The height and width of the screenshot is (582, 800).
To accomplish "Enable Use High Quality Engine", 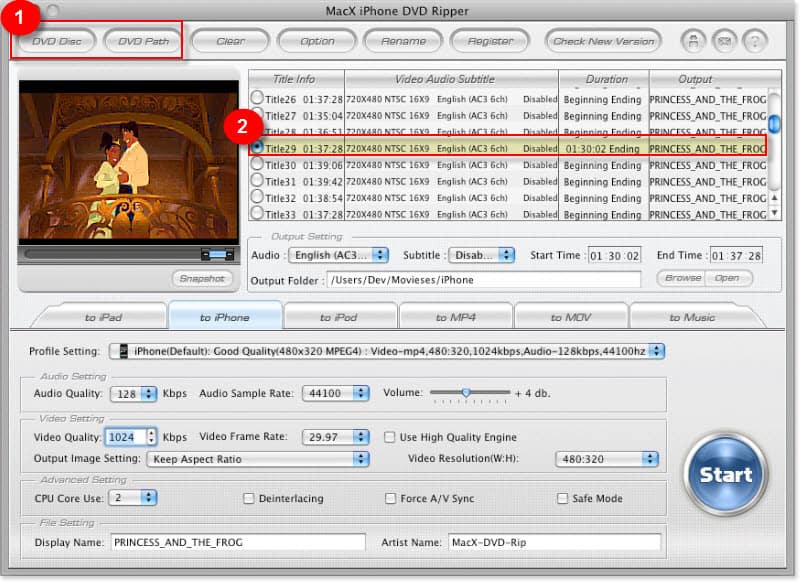I will [390, 435].
